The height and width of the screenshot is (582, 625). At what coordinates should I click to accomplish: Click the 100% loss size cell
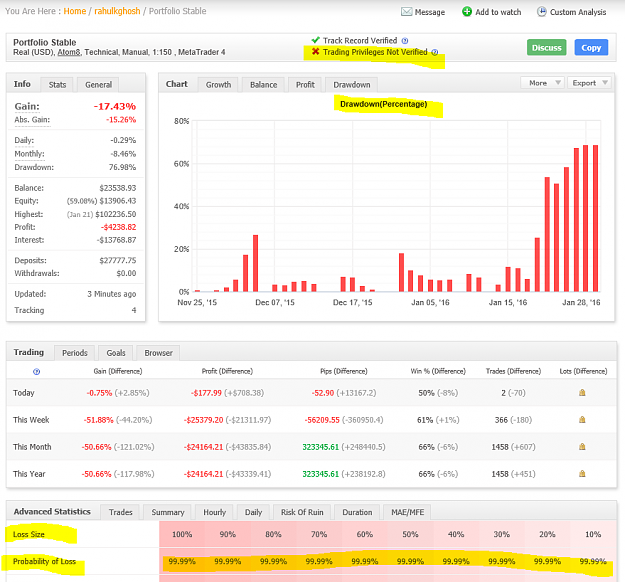point(182,534)
